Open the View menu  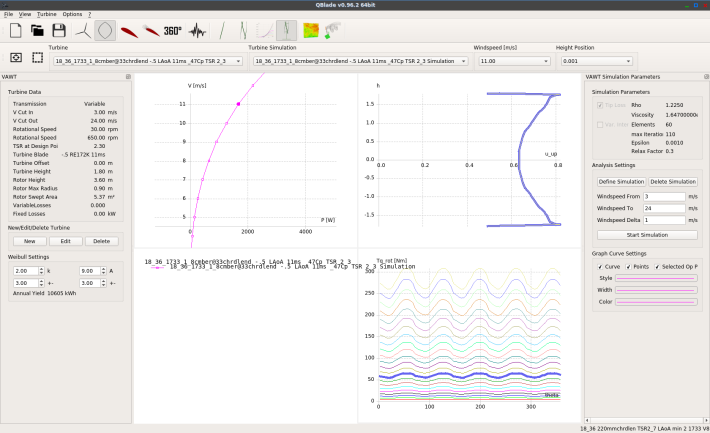[x=25, y=14]
